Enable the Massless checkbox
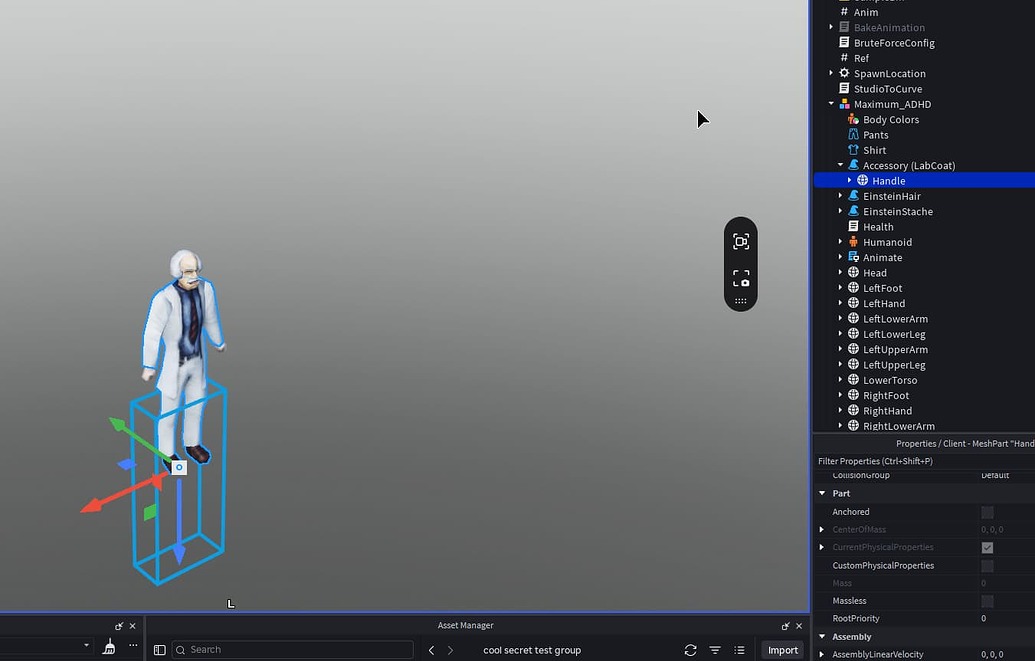This screenshot has width=1035, height=661. [x=987, y=601]
